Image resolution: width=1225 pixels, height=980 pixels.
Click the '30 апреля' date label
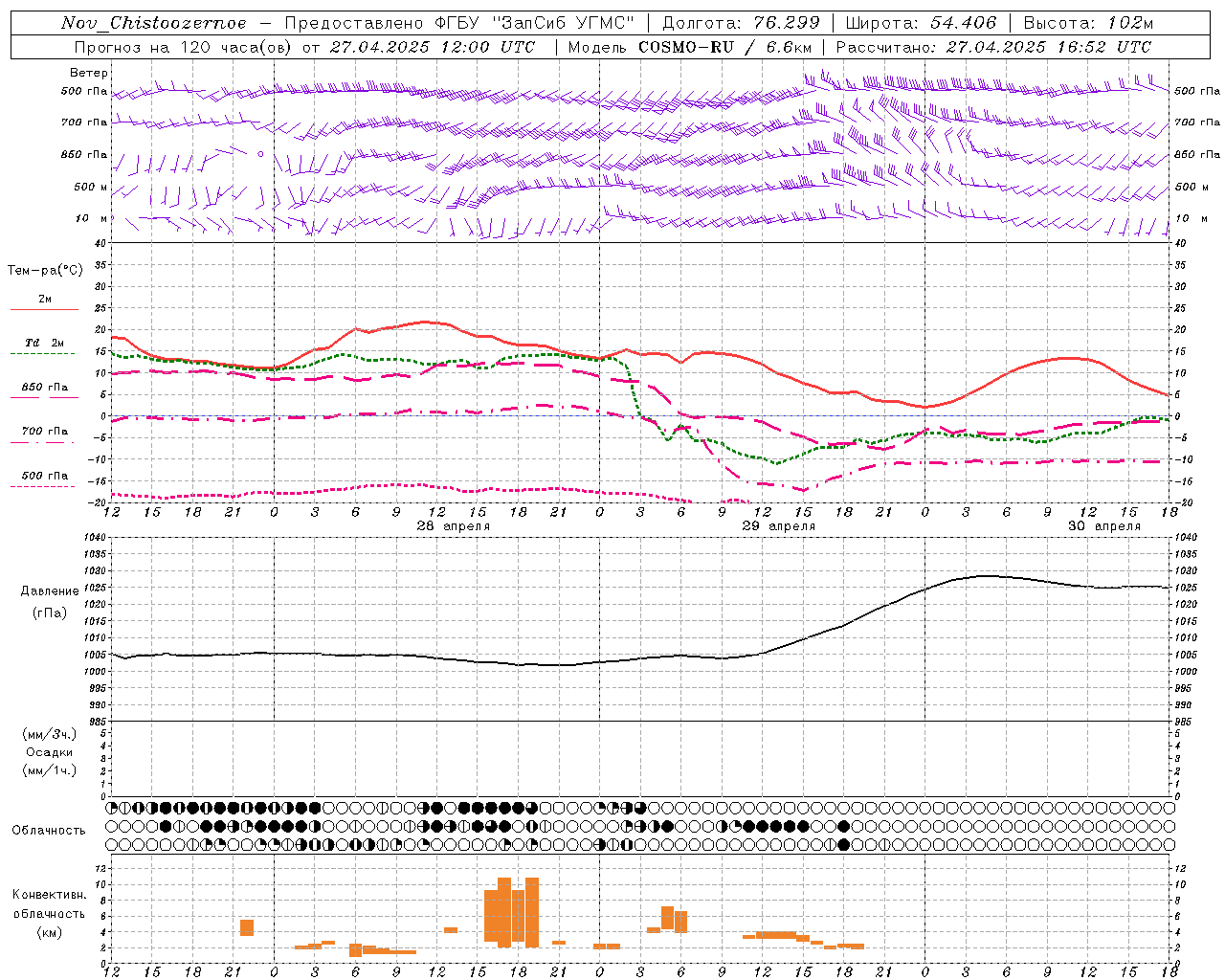(x=1103, y=526)
